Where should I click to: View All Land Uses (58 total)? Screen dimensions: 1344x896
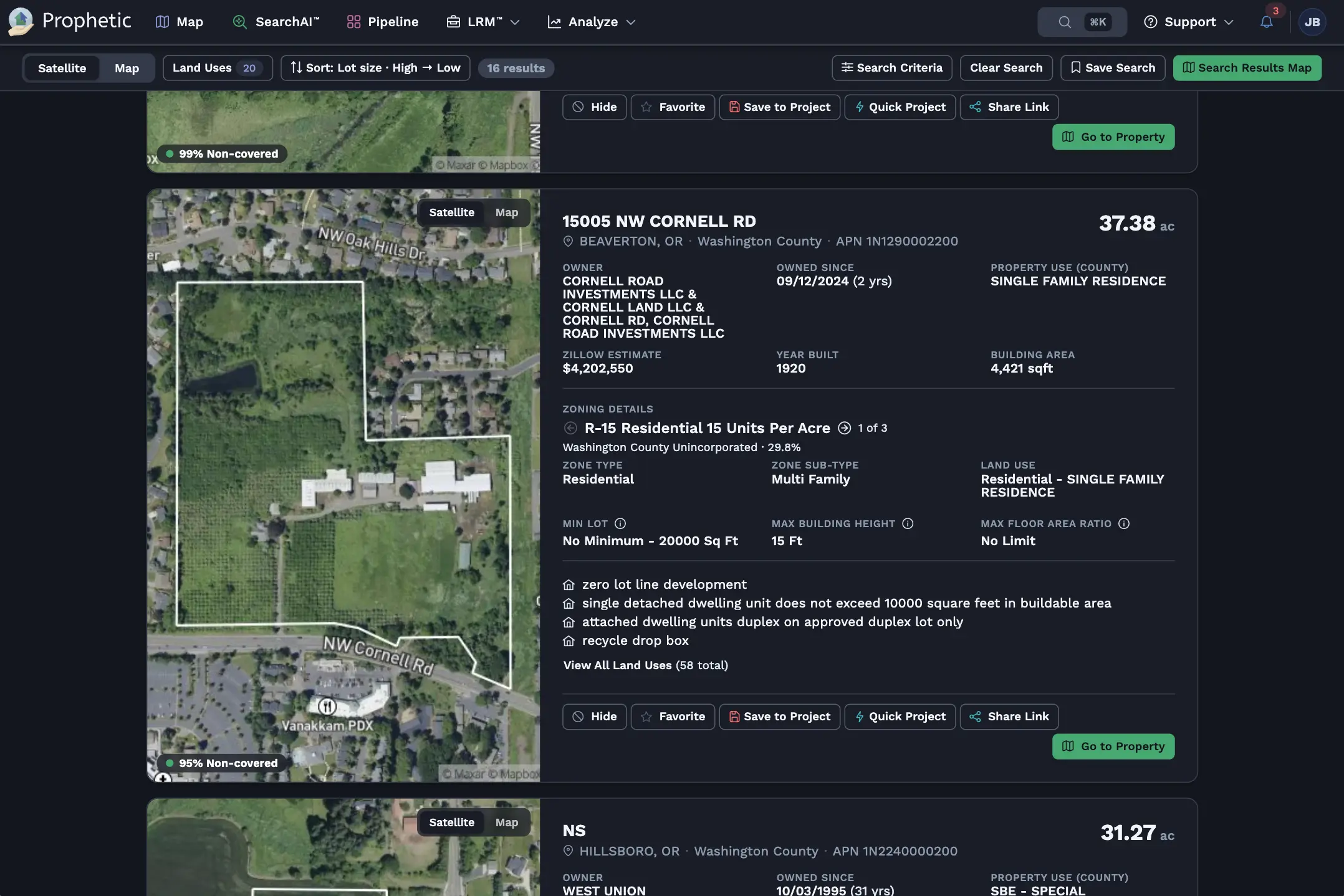click(x=645, y=665)
